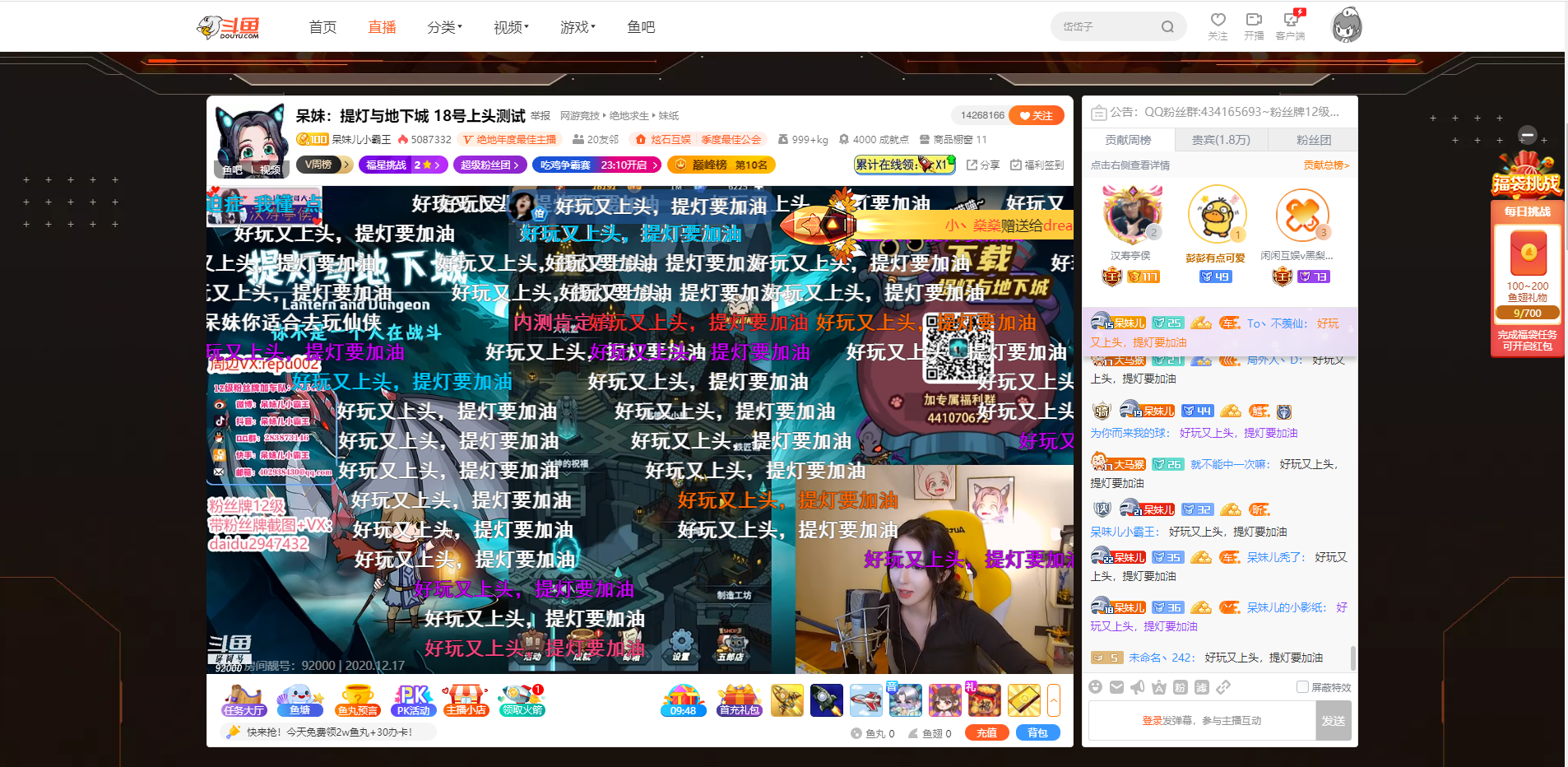Send the gold bar gift
This screenshot has height=767, width=1568.
coord(1024,700)
